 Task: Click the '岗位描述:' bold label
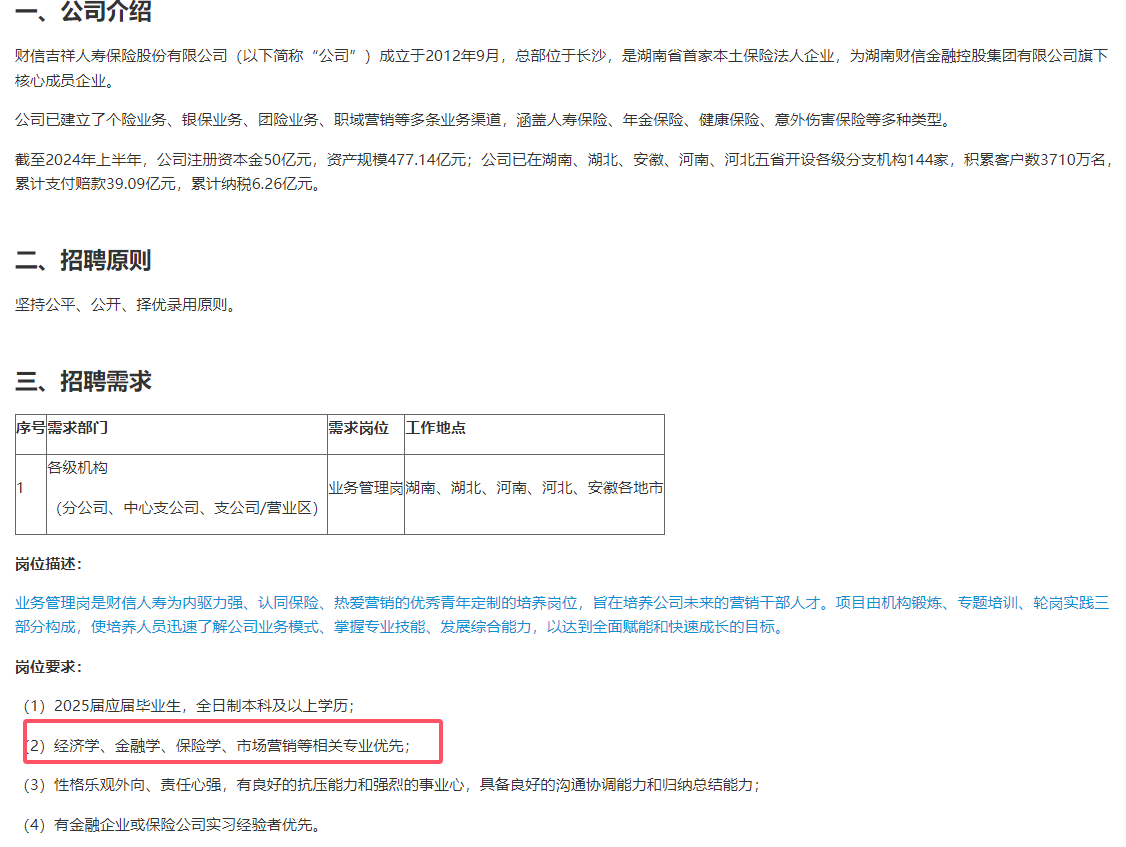pyautogui.click(x=49, y=565)
